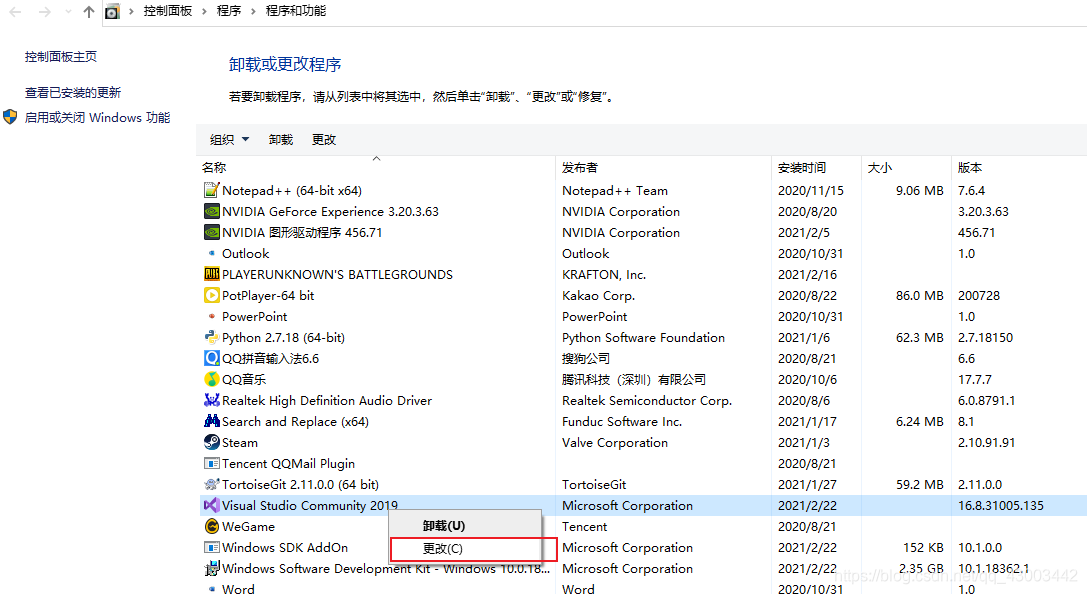This screenshot has height=594, width=1087.
Task: Click the Realtek Audio Driver icon
Action: [x=211, y=400]
